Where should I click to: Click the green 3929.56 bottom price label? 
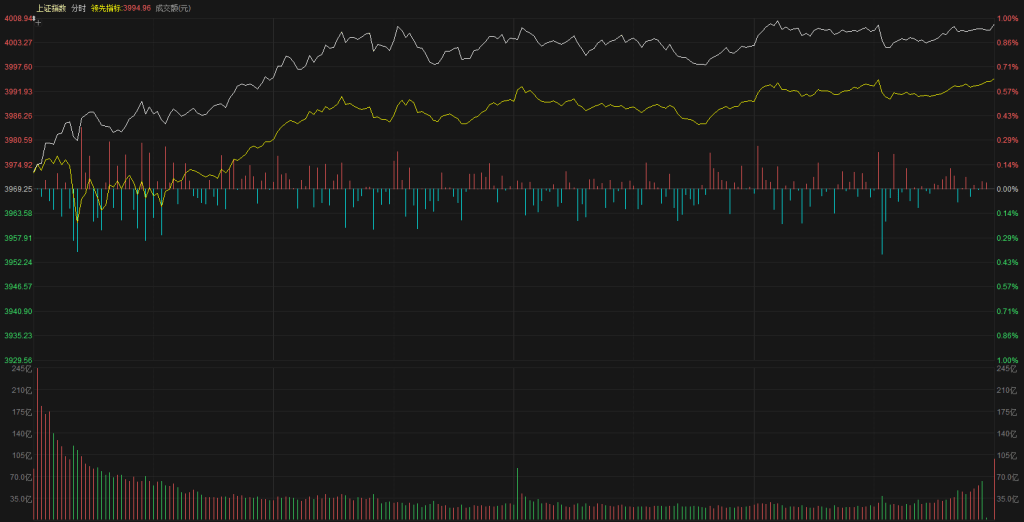18,360
